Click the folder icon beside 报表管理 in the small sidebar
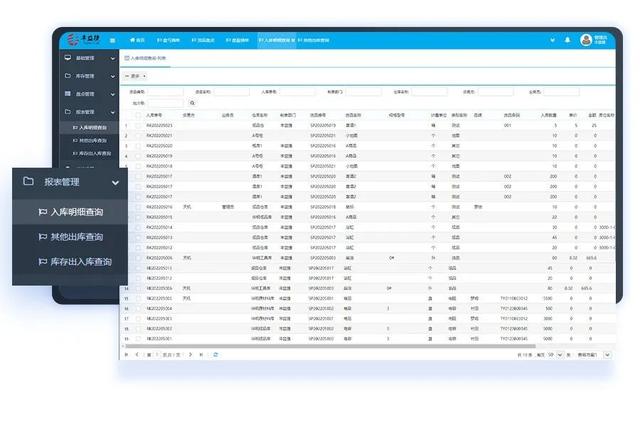Viewport: 640px width, 422px height. pos(68,111)
